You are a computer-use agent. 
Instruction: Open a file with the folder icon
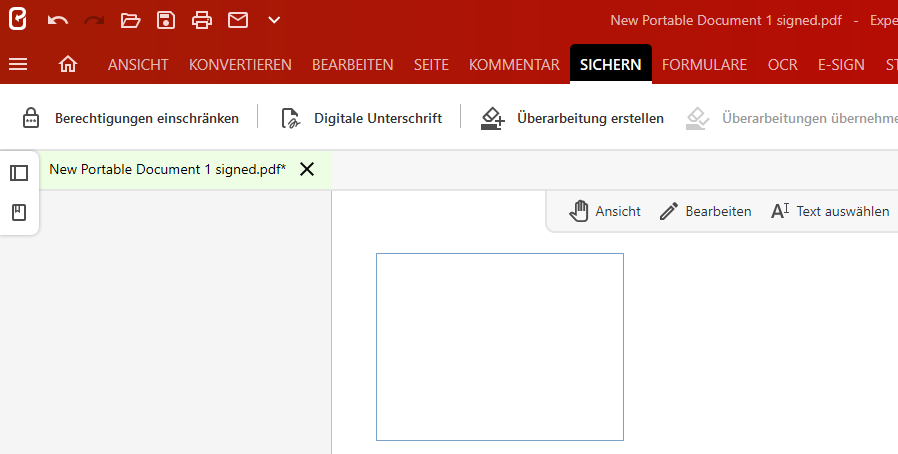coord(130,20)
